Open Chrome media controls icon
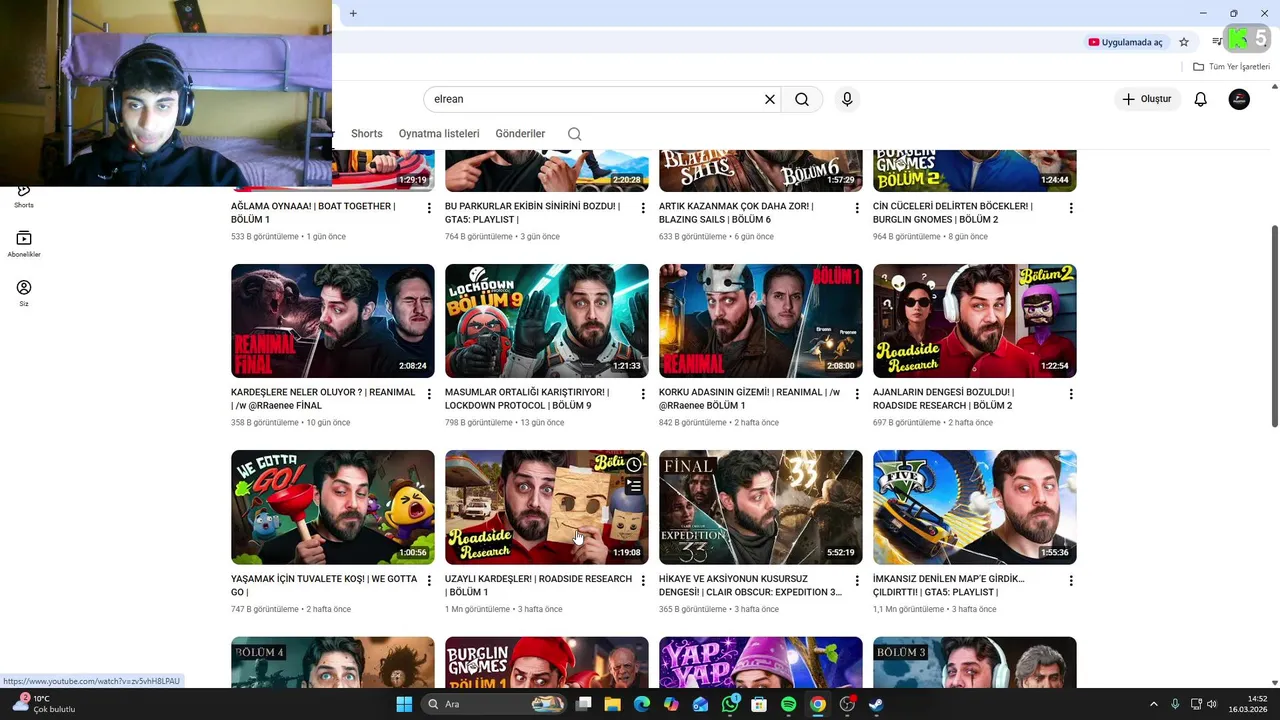This screenshot has width=1280, height=720. pos(1217,42)
